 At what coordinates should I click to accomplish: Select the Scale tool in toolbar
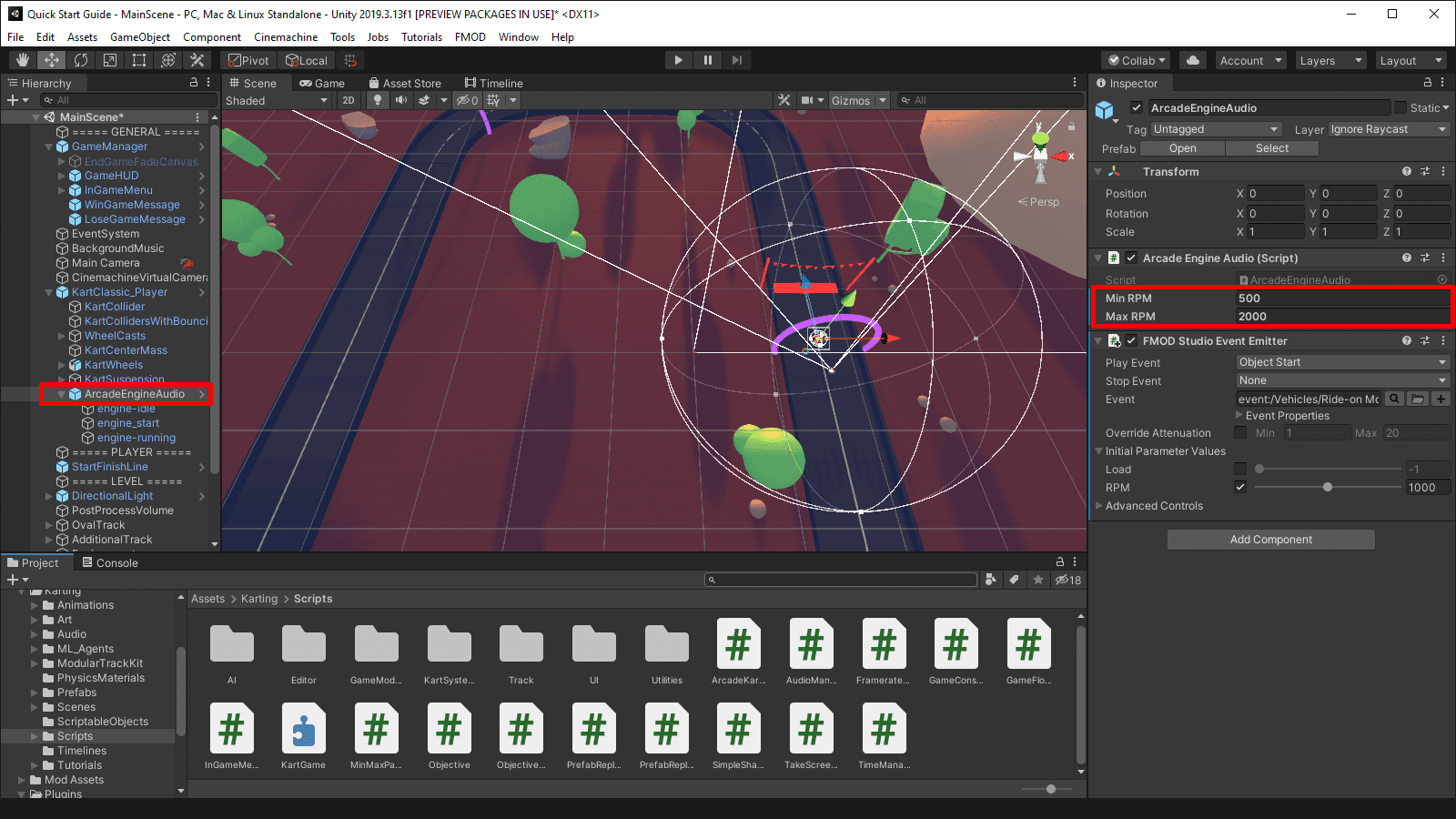click(x=110, y=60)
